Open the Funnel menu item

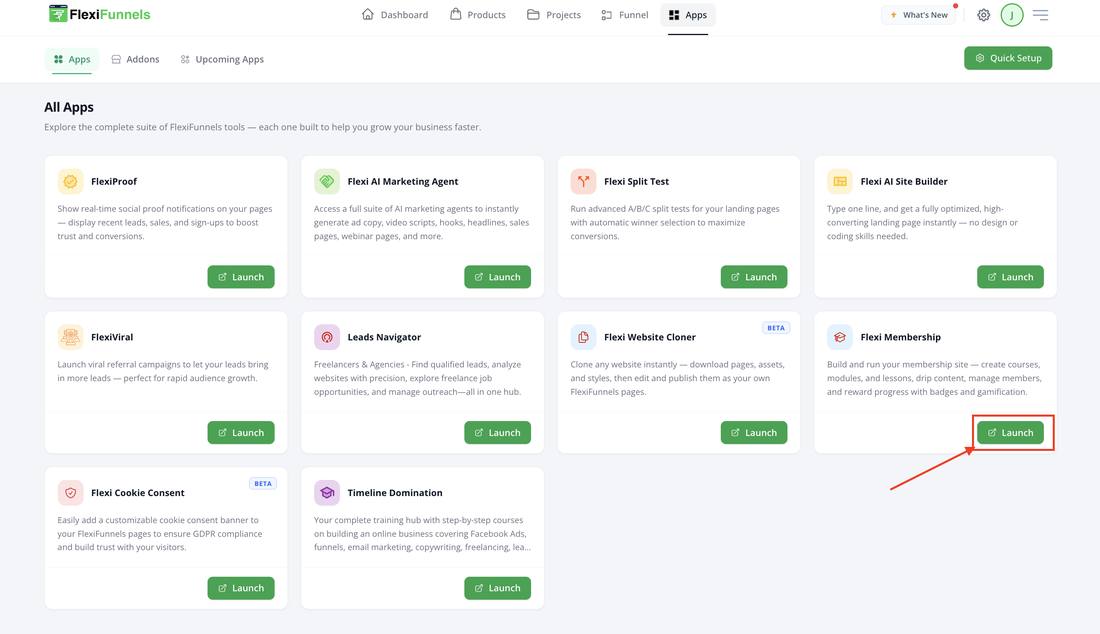(625, 15)
